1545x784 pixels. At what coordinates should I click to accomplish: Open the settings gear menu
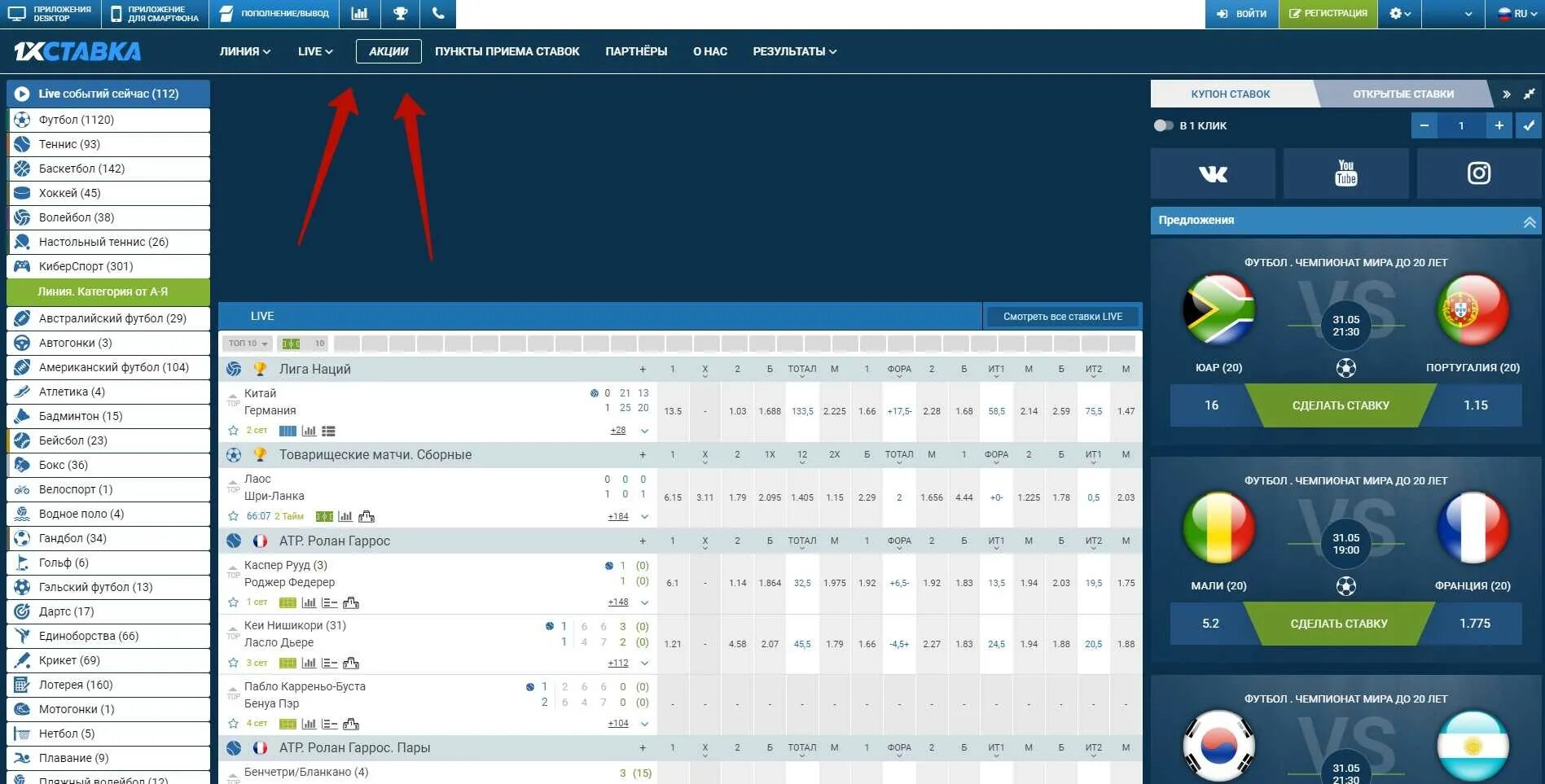tap(1399, 14)
